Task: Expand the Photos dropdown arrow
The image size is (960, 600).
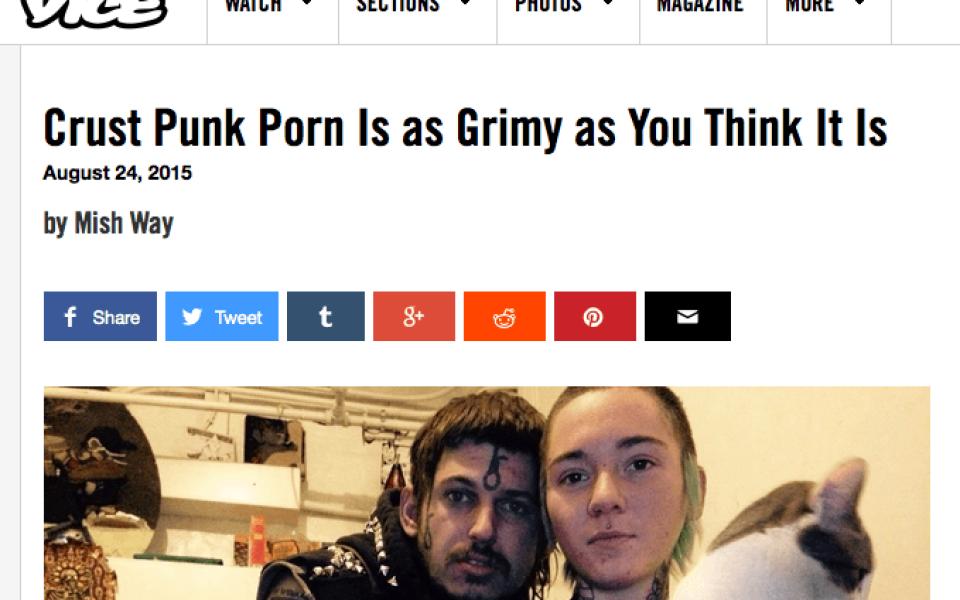Action: [608, 3]
